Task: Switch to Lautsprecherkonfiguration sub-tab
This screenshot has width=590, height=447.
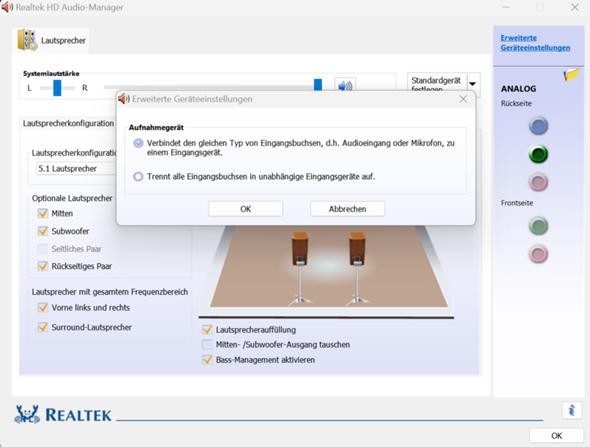Action: pos(68,123)
